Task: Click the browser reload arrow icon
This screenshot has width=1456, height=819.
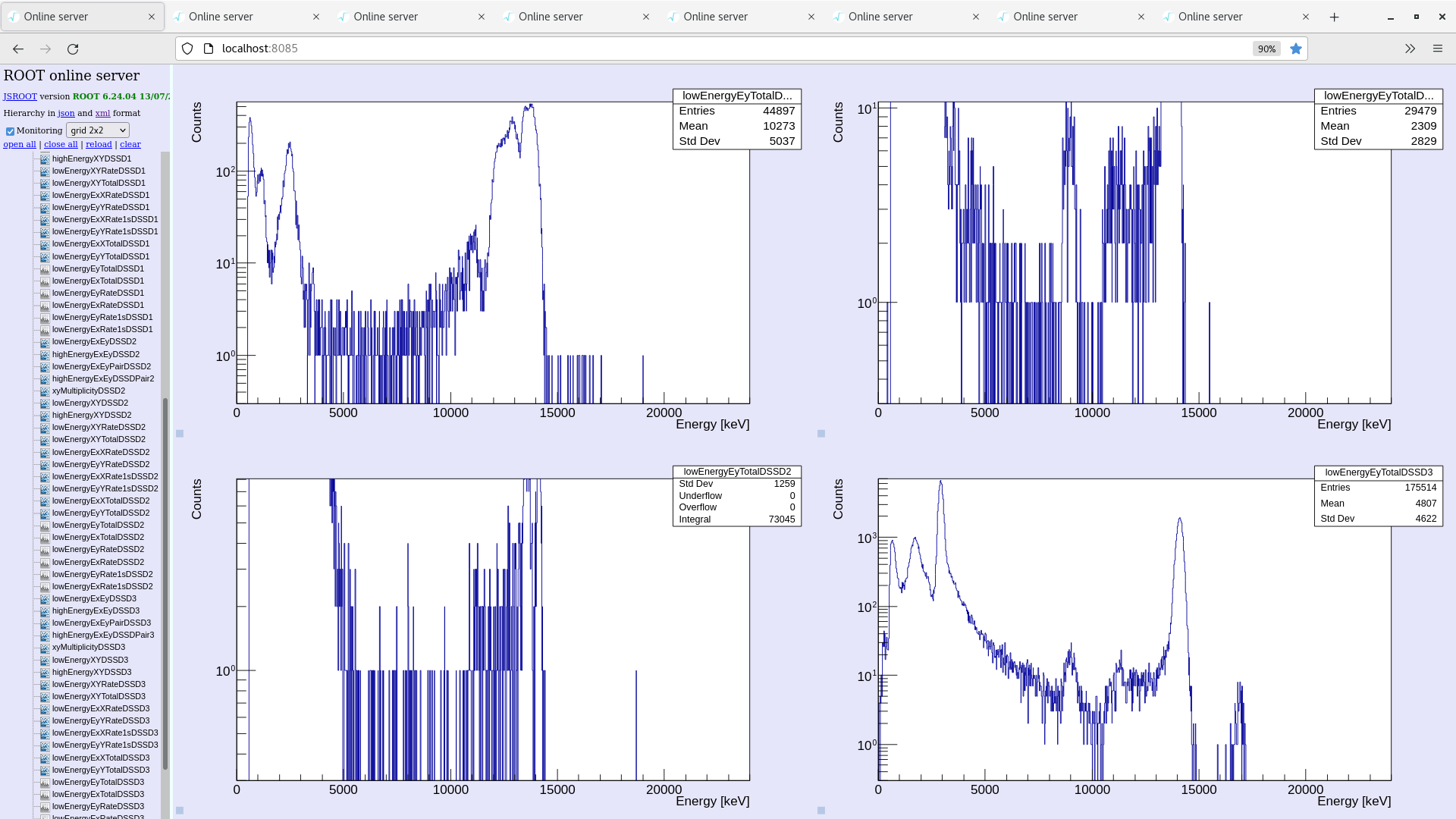Action: 73,49
